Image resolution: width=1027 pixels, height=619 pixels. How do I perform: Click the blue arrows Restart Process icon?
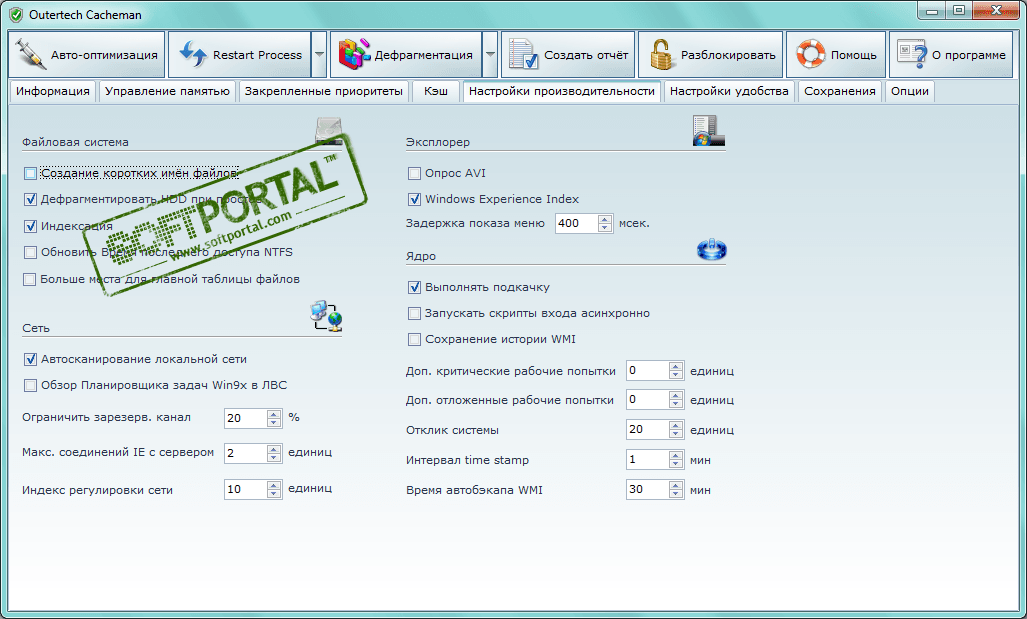(x=193, y=55)
